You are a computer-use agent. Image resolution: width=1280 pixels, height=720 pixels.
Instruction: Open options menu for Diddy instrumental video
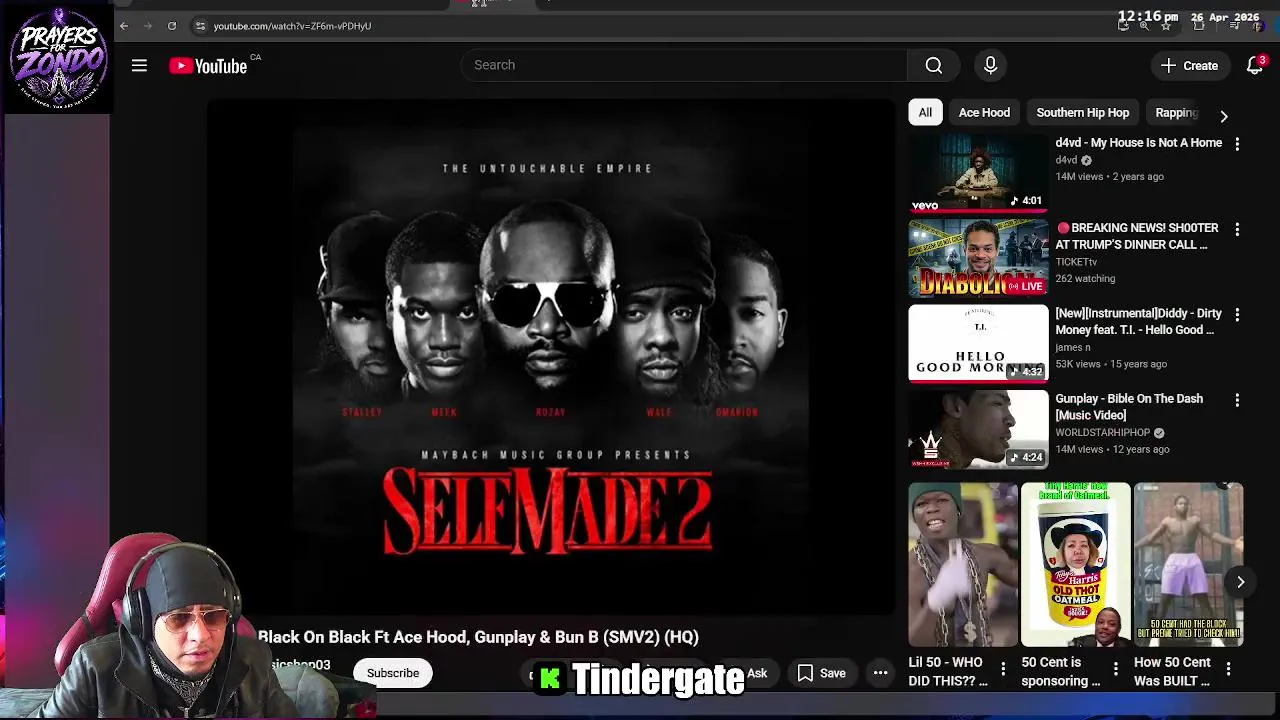[1237, 314]
